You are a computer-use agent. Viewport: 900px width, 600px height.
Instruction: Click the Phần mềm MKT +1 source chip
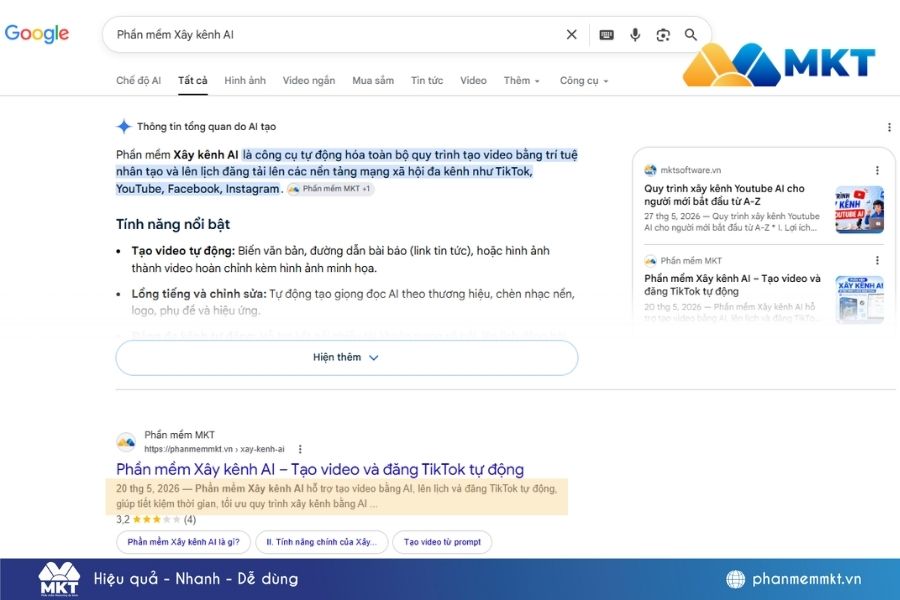[x=330, y=188]
